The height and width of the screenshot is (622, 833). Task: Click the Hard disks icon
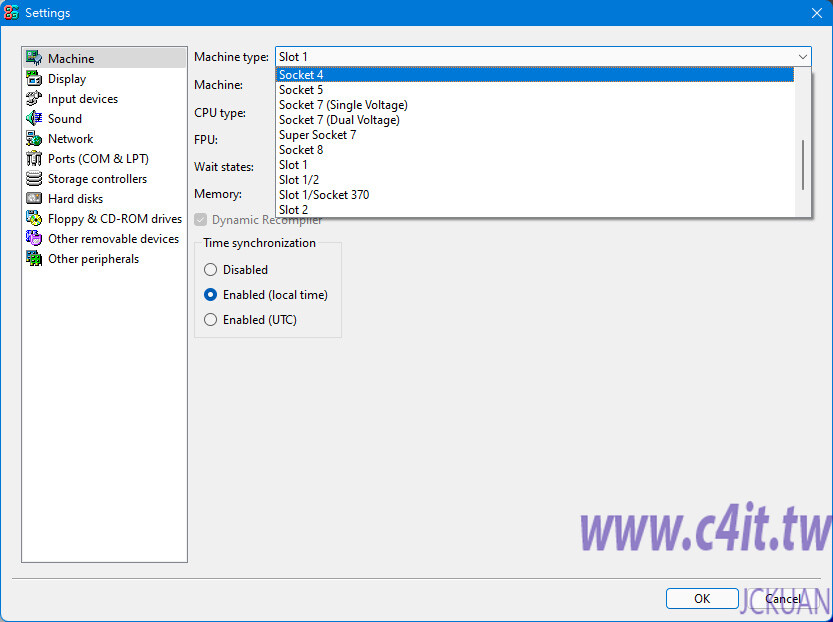click(x=34, y=199)
